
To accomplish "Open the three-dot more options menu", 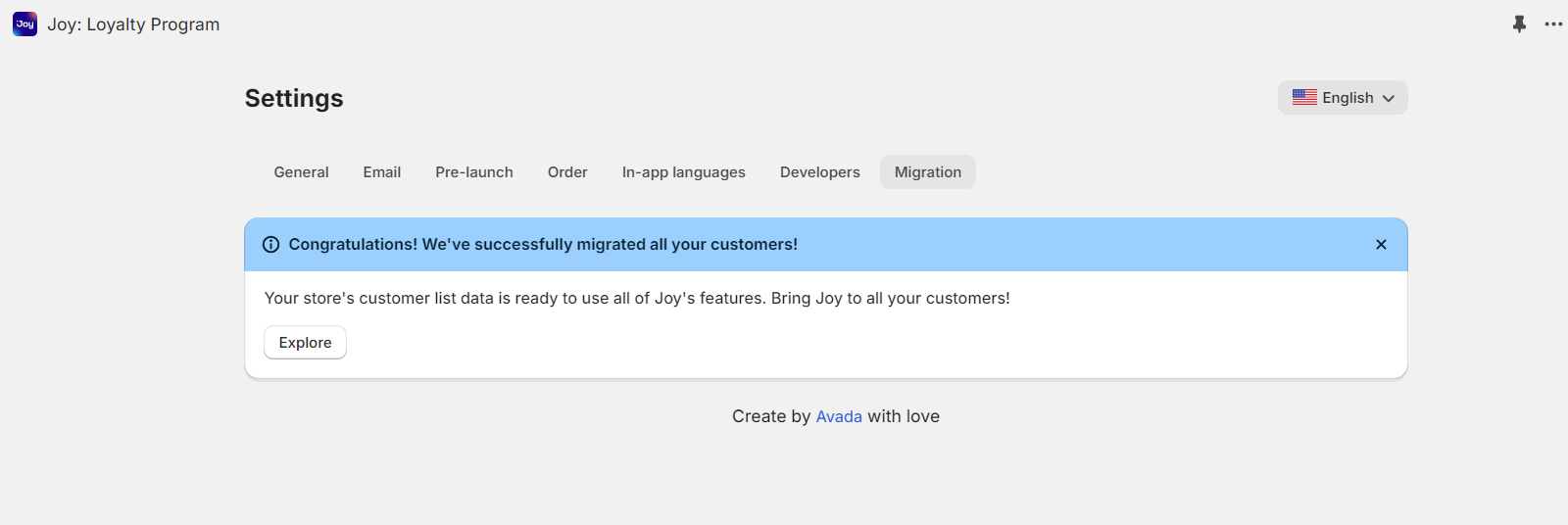I will [x=1553, y=24].
